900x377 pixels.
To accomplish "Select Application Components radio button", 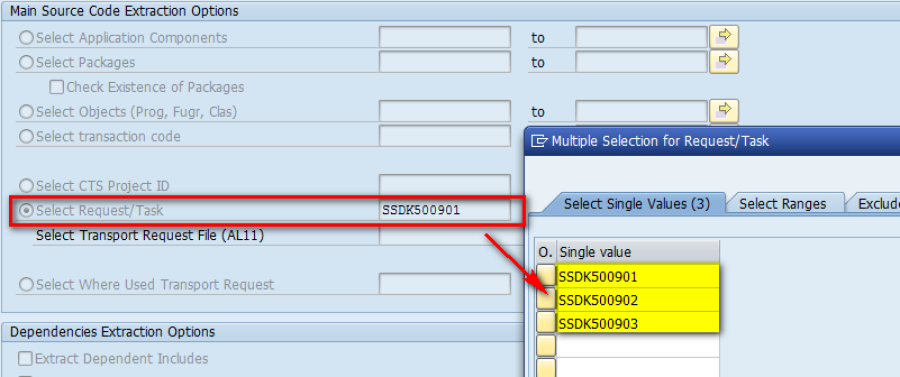I will tap(26, 38).
